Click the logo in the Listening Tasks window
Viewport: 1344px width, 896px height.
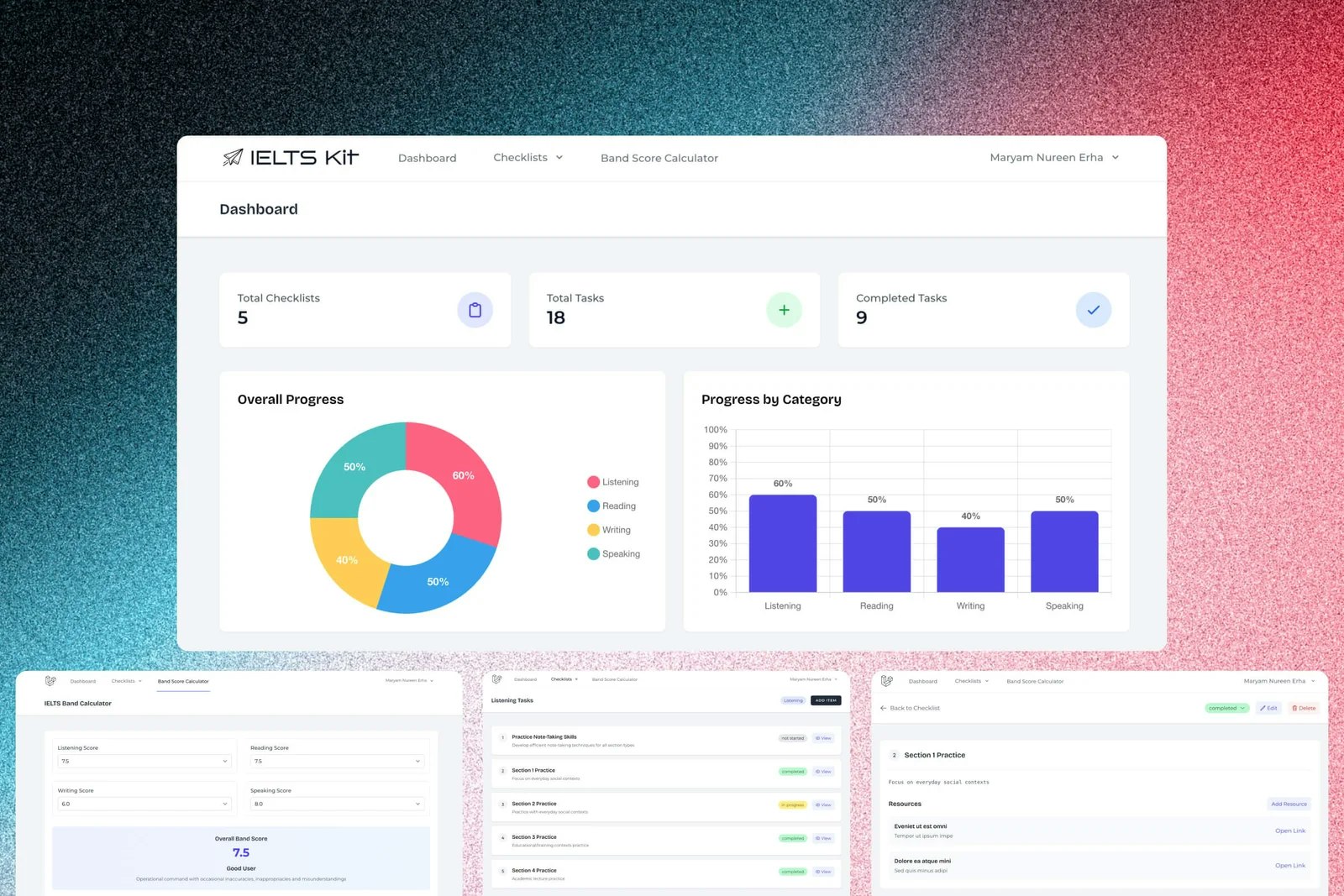click(496, 679)
